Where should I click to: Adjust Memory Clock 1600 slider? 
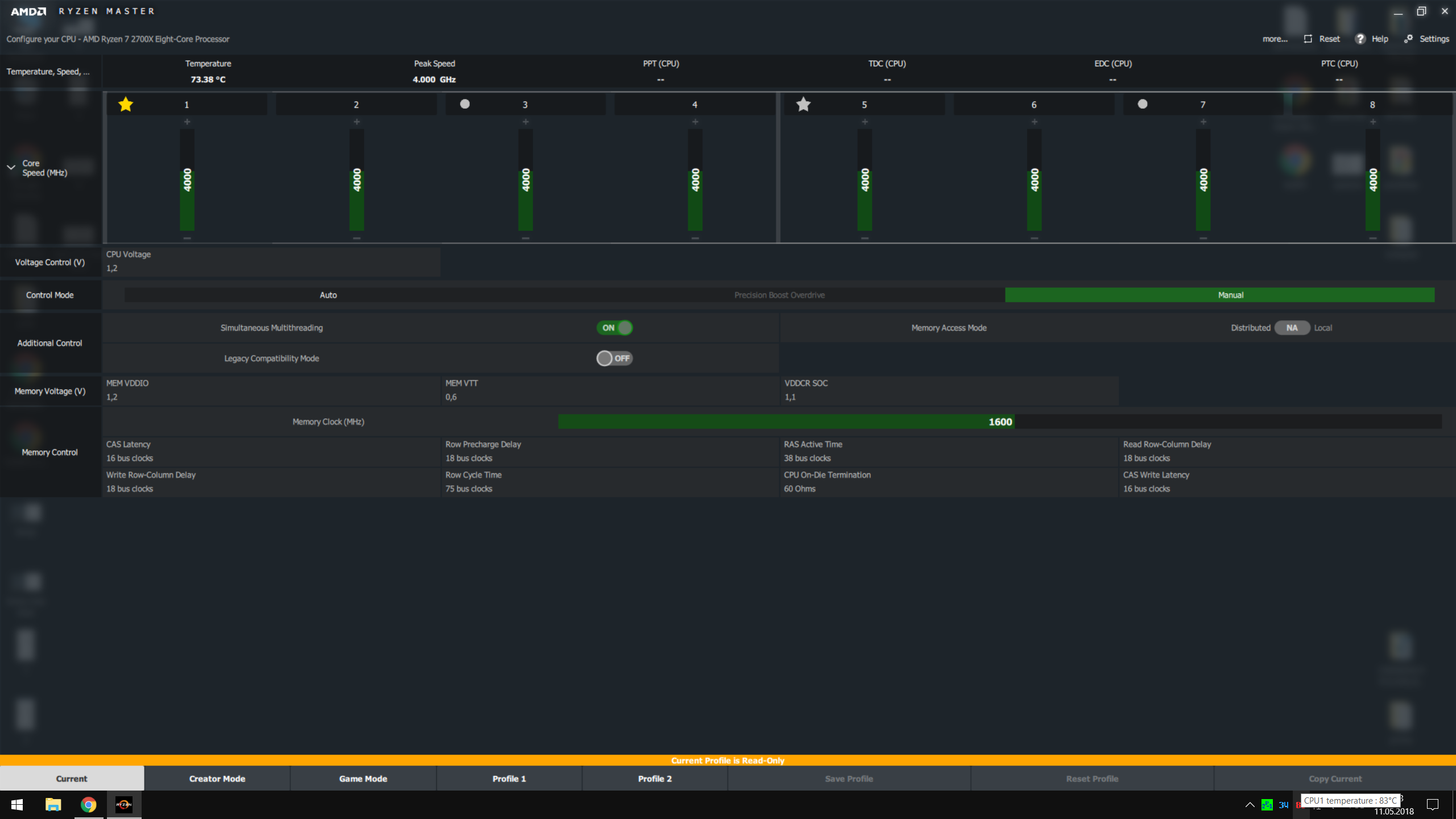tap(1000, 421)
